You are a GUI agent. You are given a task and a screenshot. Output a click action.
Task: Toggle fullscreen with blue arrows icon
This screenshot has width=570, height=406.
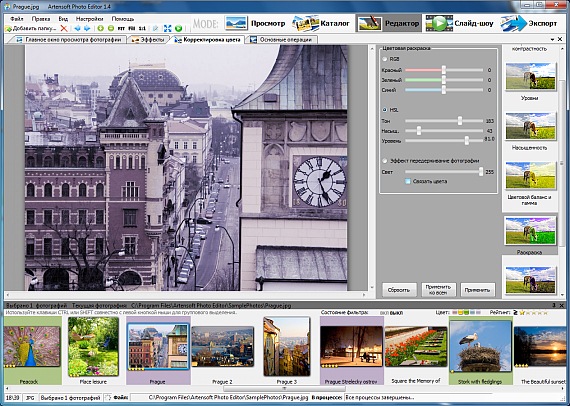click(168, 28)
